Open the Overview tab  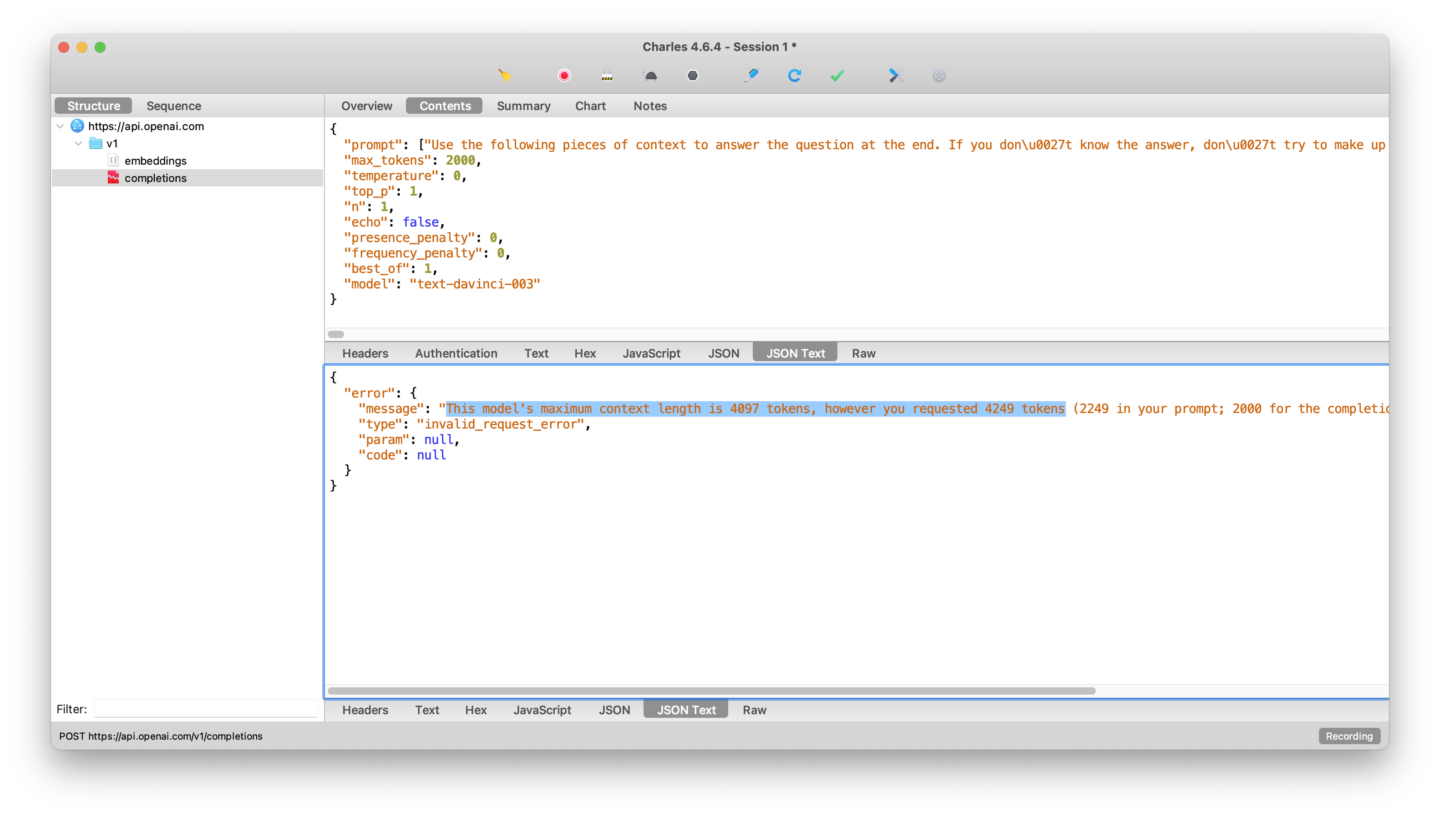[366, 105]
